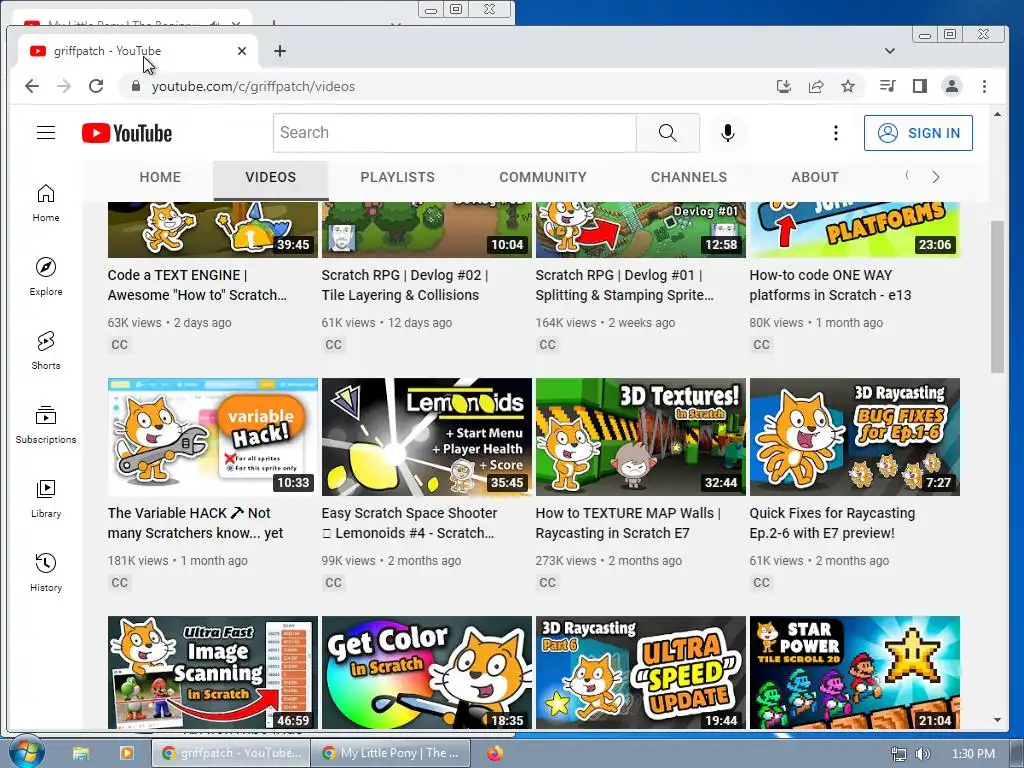
Task: Select the VIDEOS channel tab
Action: (270, 177)
